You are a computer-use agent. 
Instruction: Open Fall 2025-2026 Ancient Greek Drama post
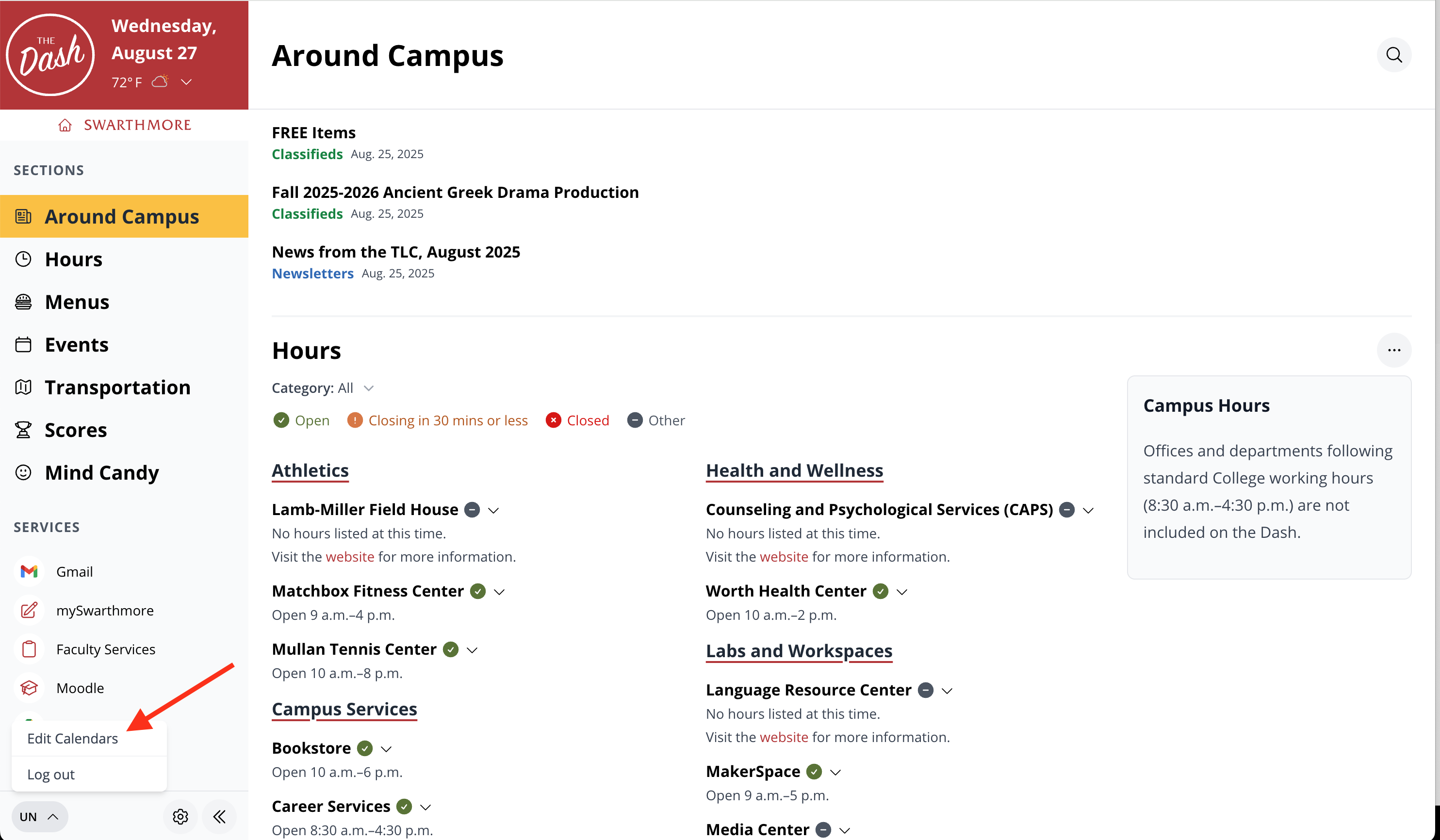pos(456,193)
